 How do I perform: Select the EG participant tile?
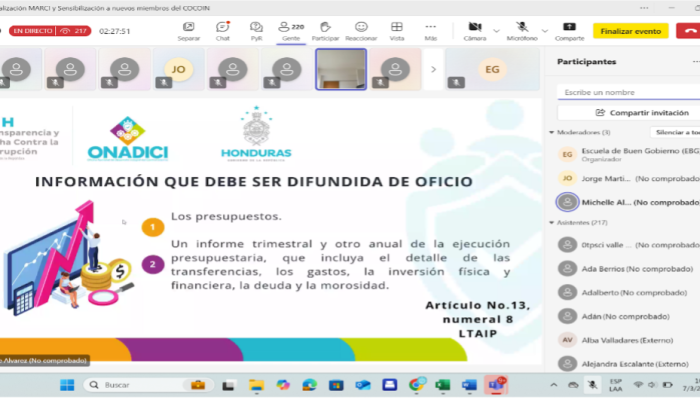point(492,70)
